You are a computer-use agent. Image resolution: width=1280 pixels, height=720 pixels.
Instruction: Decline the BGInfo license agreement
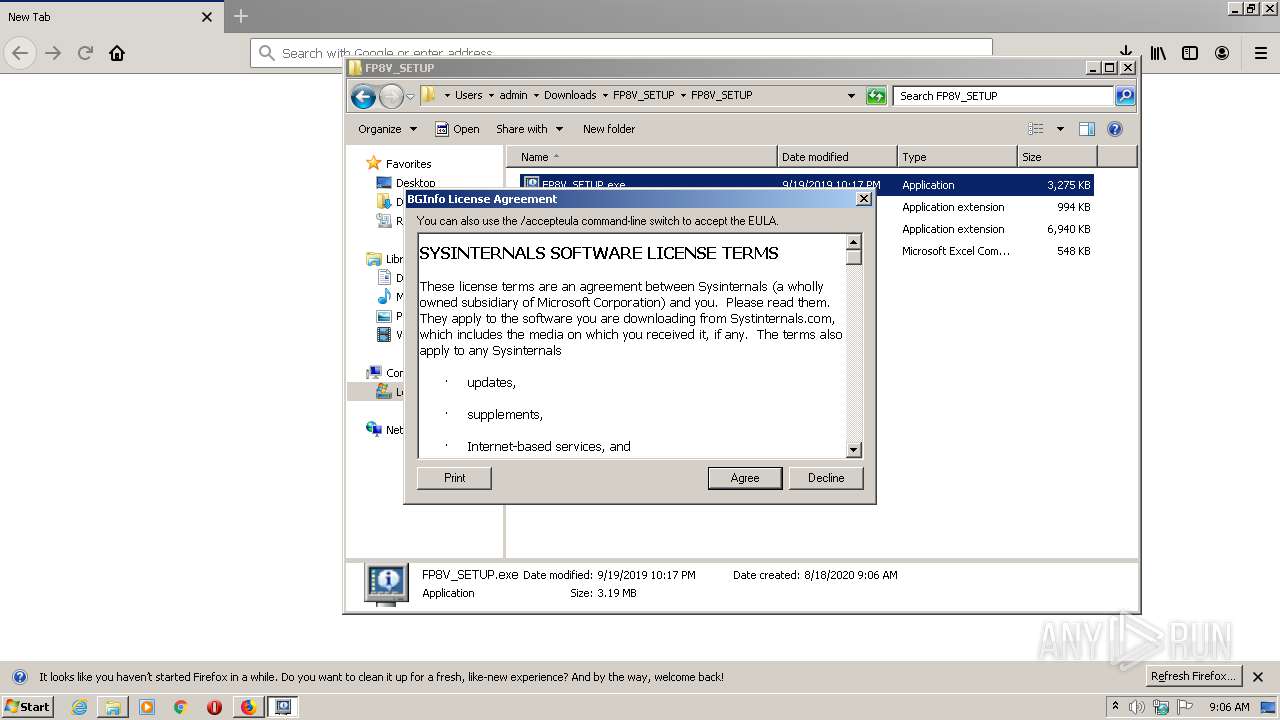click(x=826, y=478)
